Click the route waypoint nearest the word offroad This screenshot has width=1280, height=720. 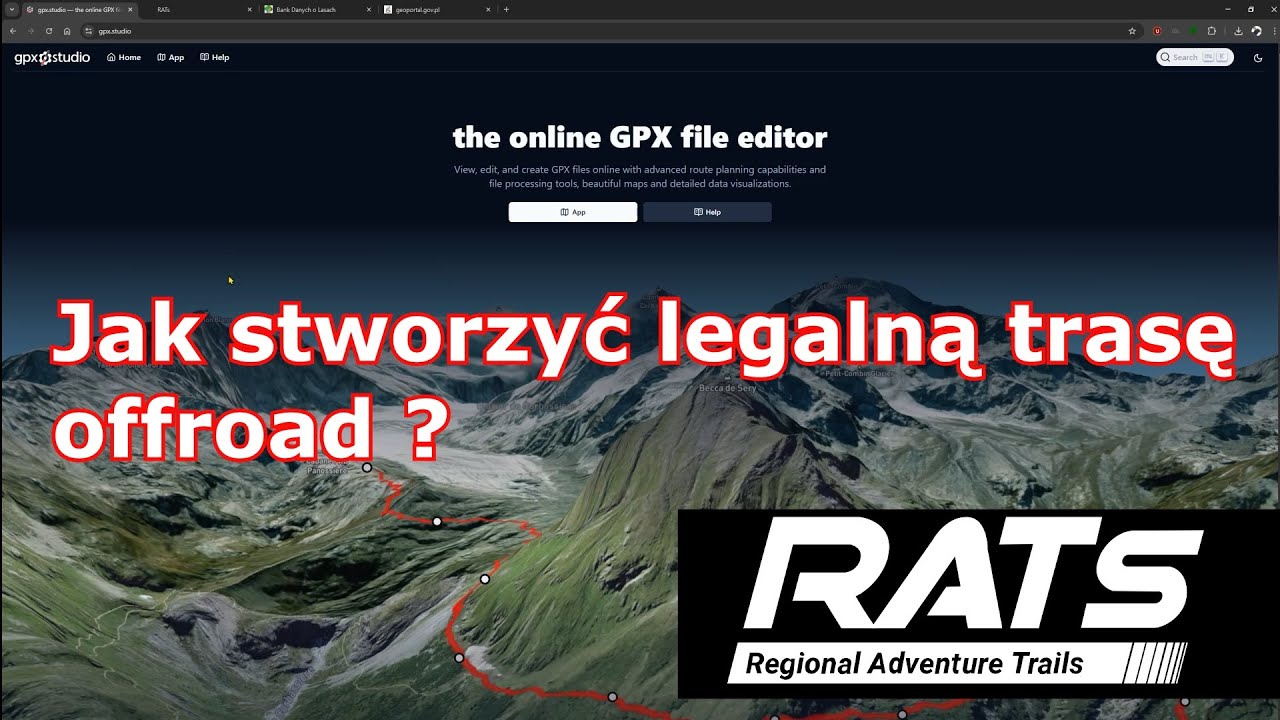(367, 467)
